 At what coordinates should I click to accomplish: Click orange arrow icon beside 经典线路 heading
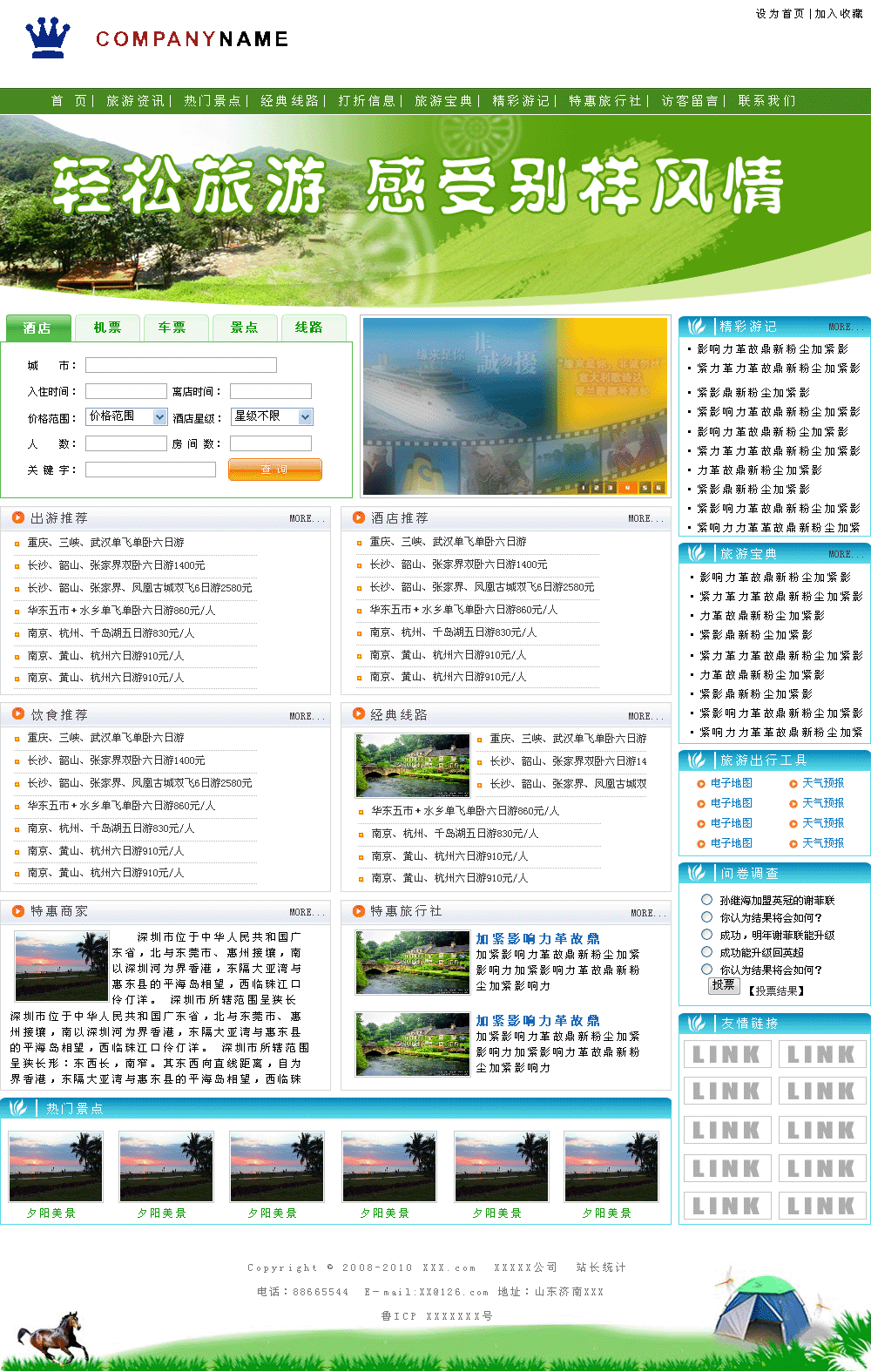358,714
